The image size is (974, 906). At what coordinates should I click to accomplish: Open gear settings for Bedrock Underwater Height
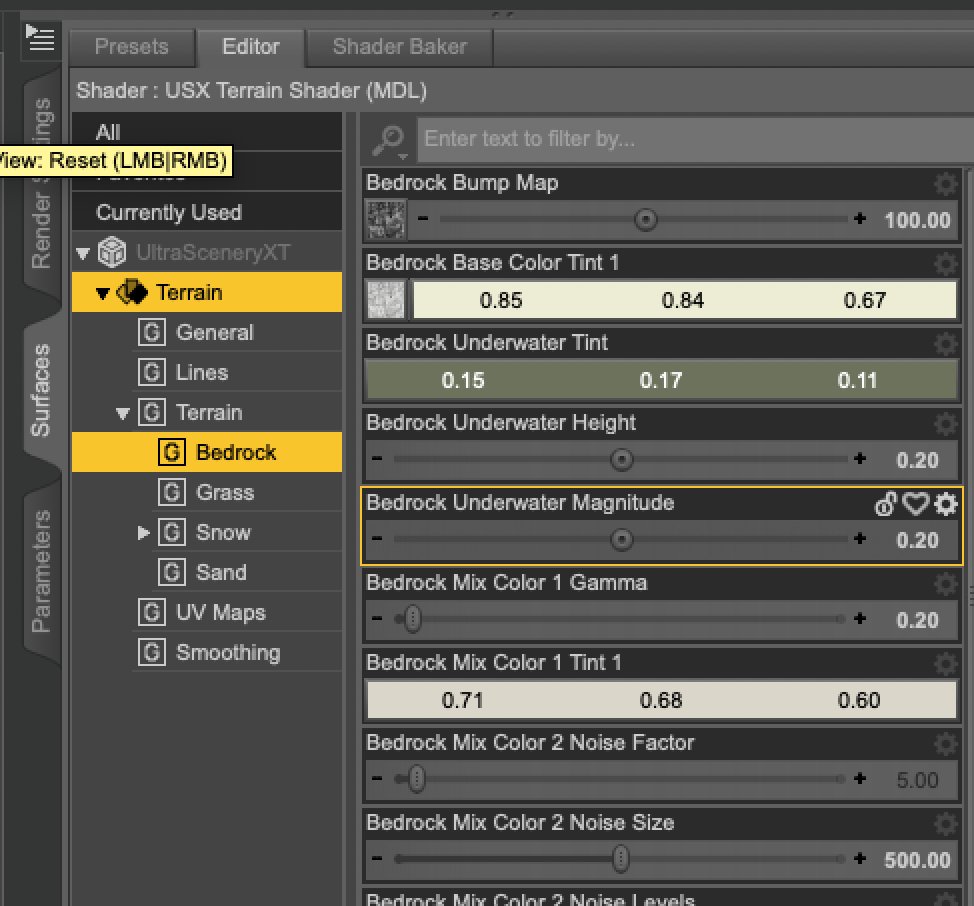point(946,424)
